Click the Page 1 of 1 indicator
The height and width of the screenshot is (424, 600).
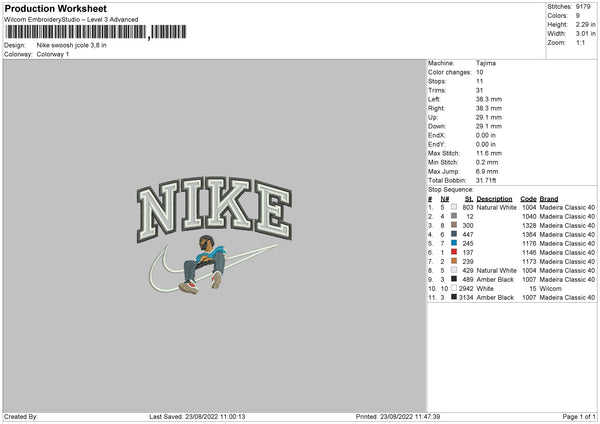(579, 417)
